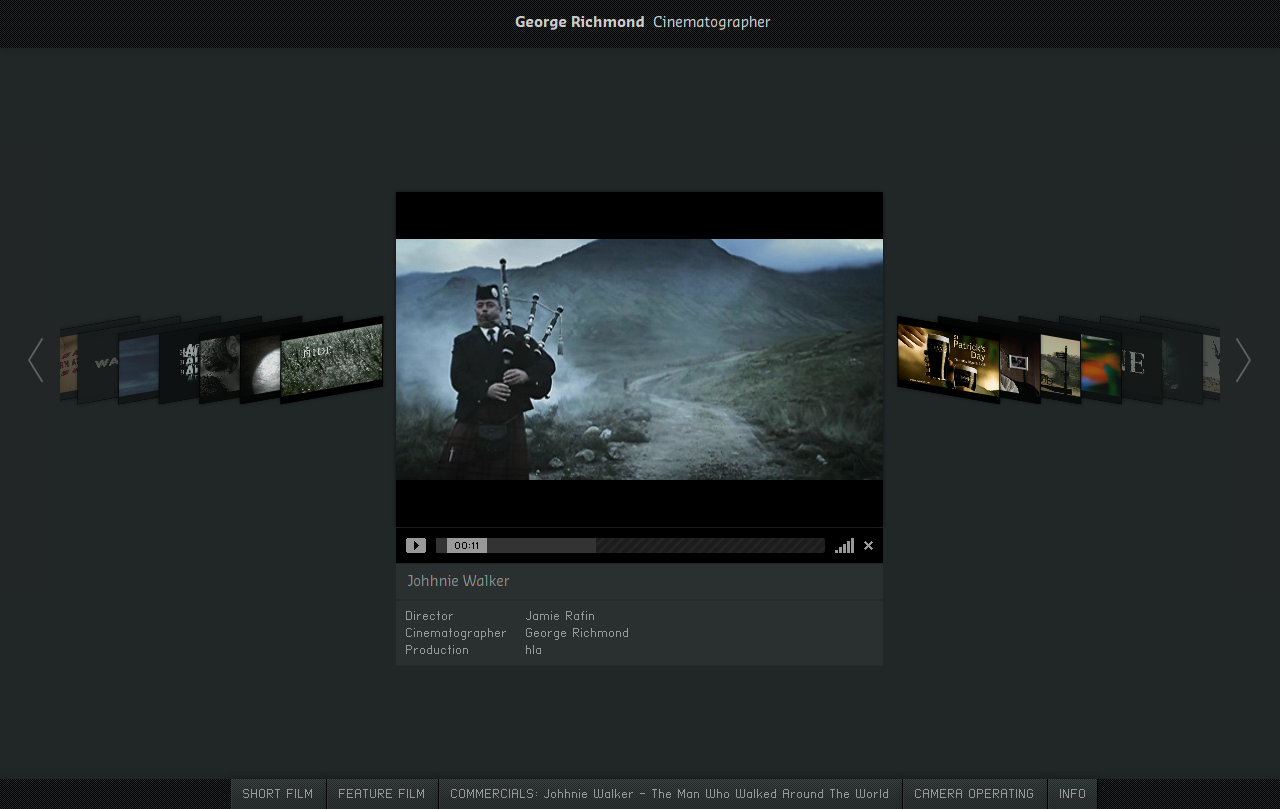
Task: Open COMMERCIALS: Johnnie Walker tab
Action: [x=670, y=794]
